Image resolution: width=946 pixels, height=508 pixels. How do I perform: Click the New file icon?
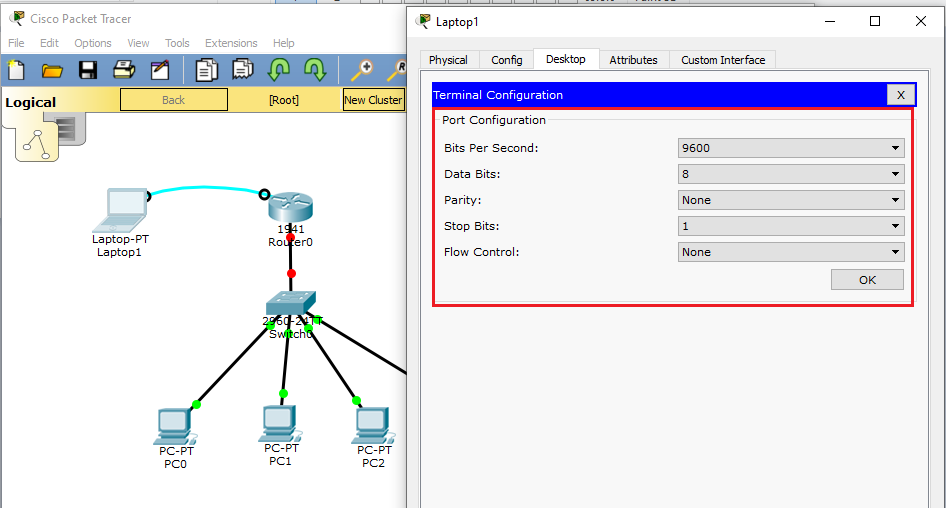point(16,69)
